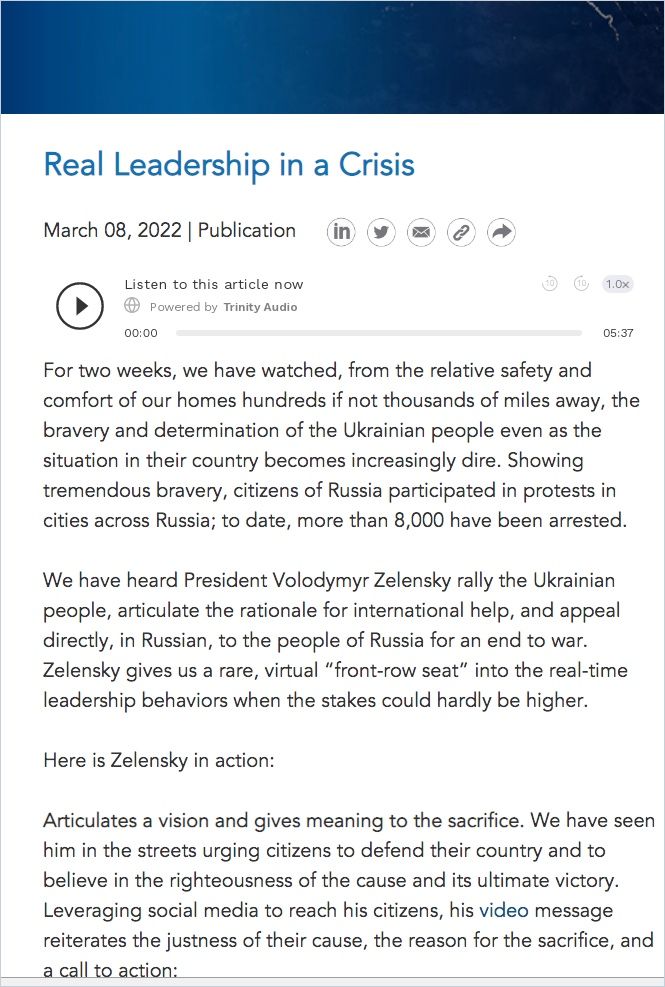The width and height of the screenshot is (665, 987).
Task: Share the article on LinkedIn
Action: pos(341,232)
